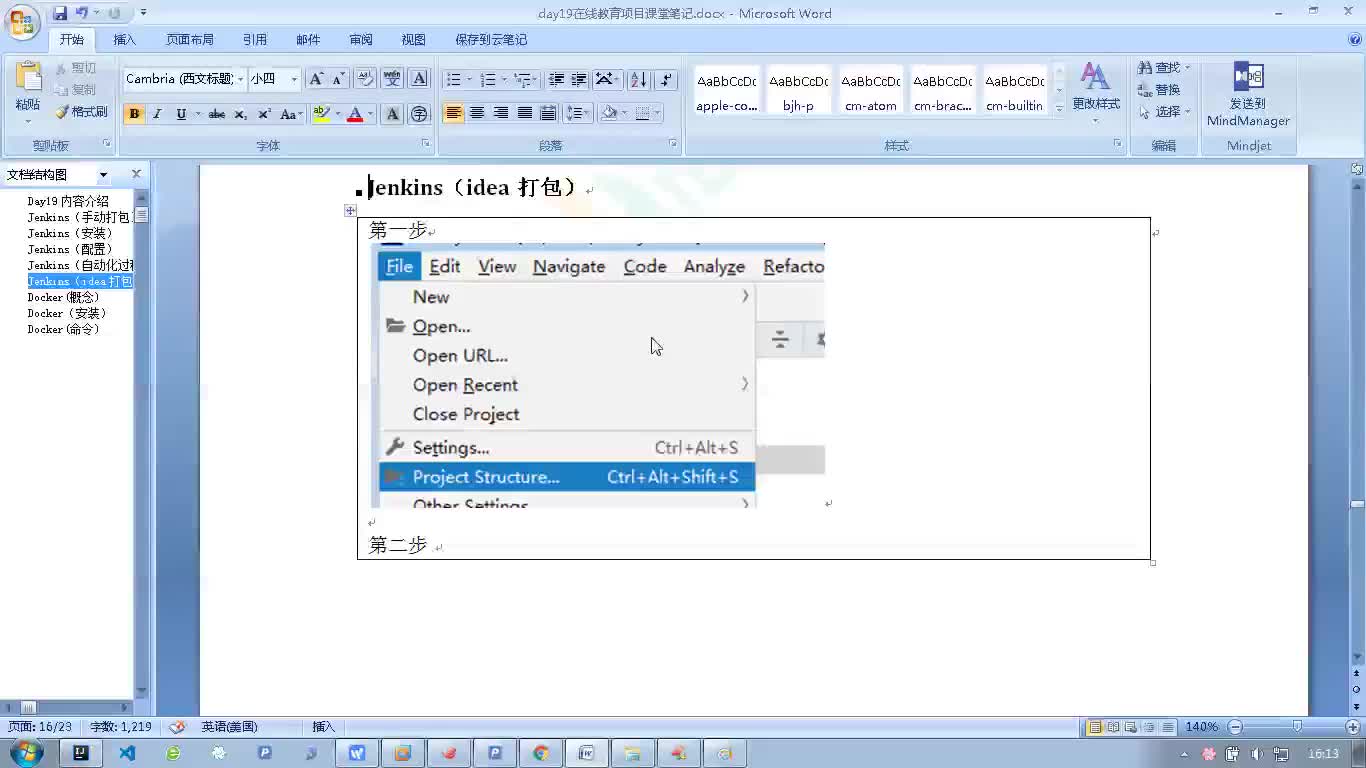Click the Office button orb
The width and height of the screenshot is (1366, 768).
tap(23, 21)
